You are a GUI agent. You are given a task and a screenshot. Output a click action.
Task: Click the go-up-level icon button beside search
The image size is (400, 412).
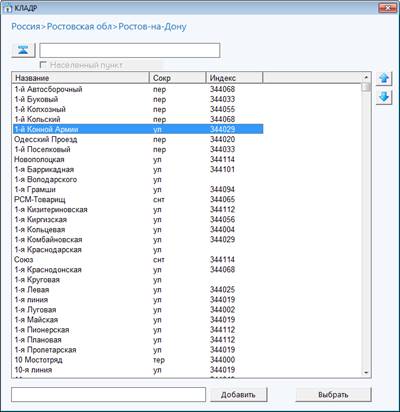(x=23, y=50)
